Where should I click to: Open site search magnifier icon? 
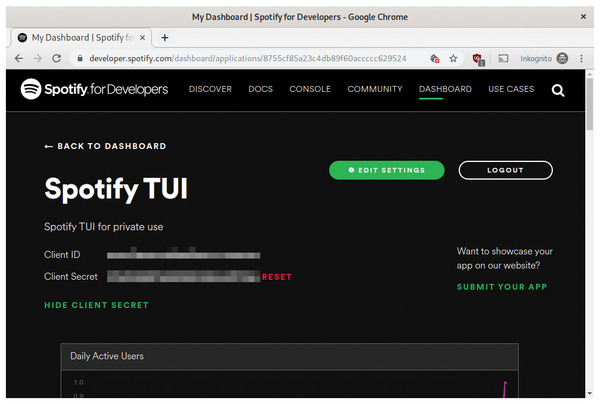coord(558,90)
